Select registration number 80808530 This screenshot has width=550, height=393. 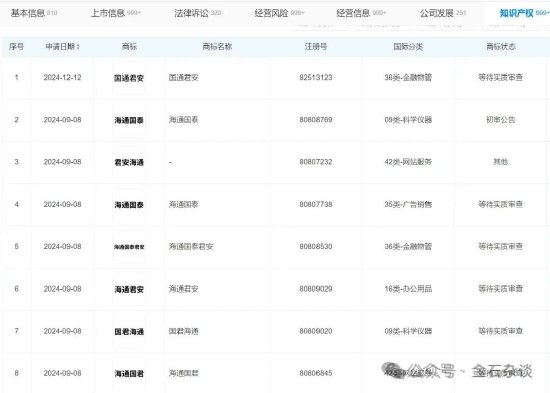(316, 246)
